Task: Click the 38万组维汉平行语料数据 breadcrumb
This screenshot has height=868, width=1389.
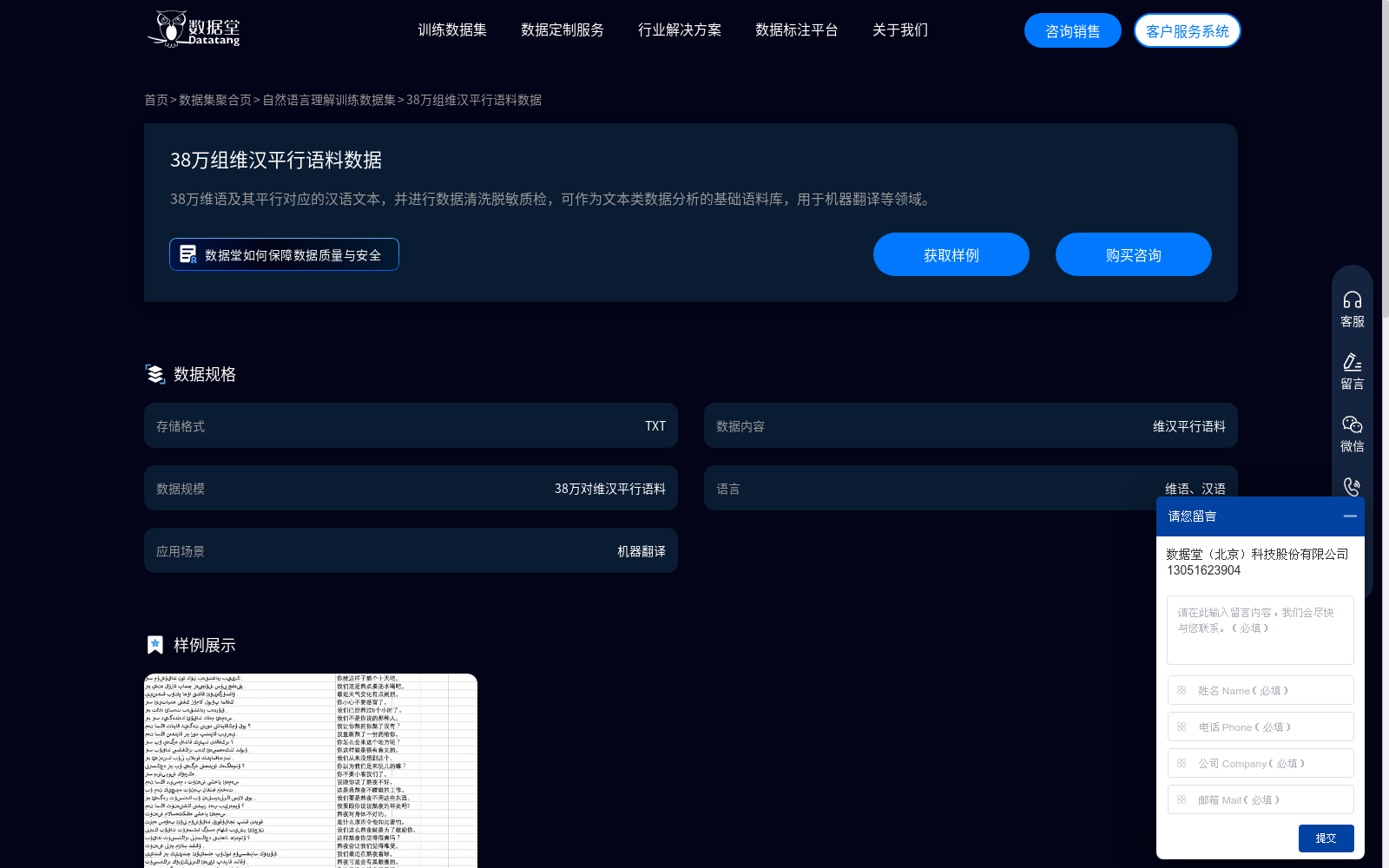Action: coord(474,100)
